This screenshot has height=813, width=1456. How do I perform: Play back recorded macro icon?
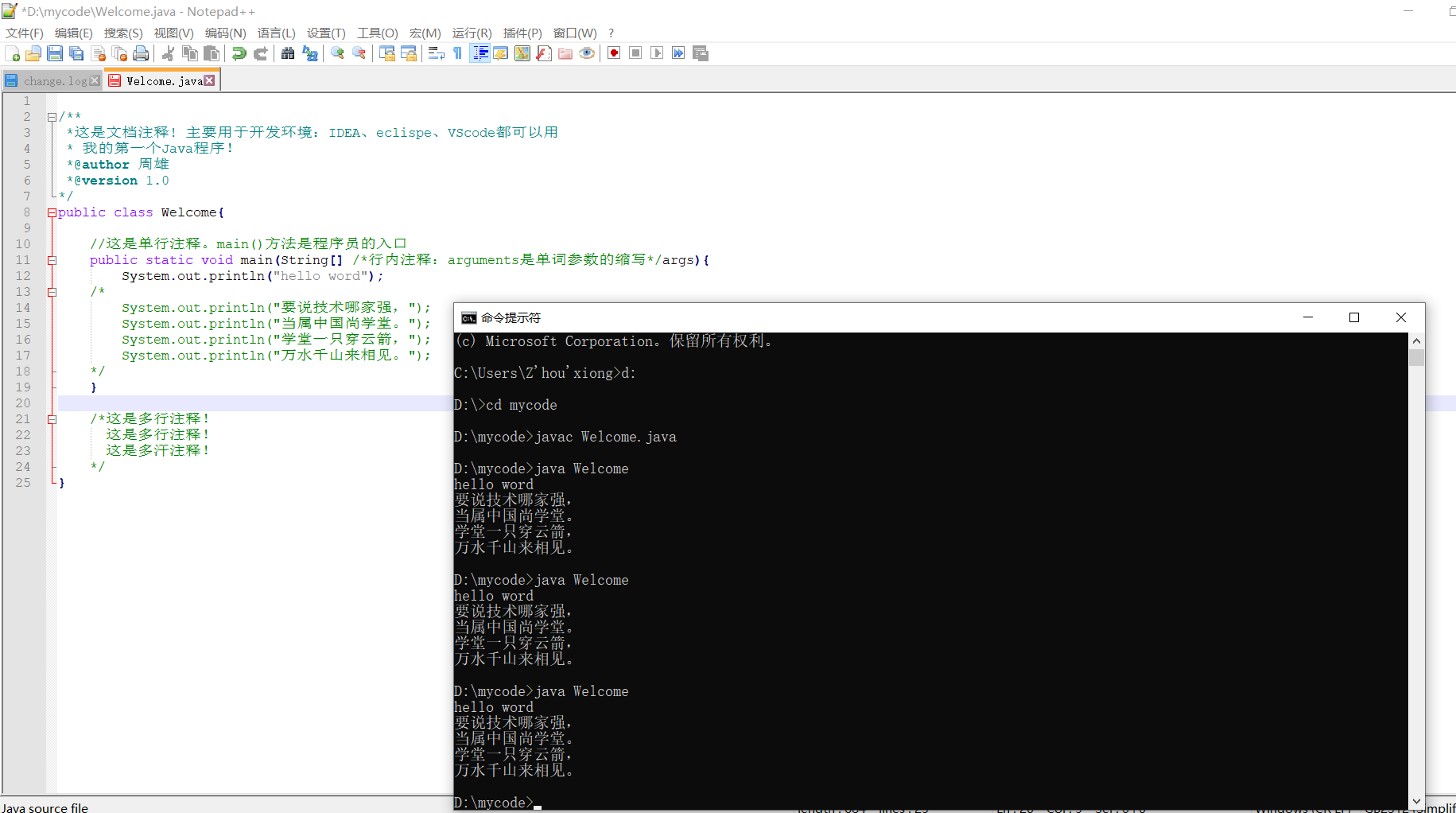[657, 53]
